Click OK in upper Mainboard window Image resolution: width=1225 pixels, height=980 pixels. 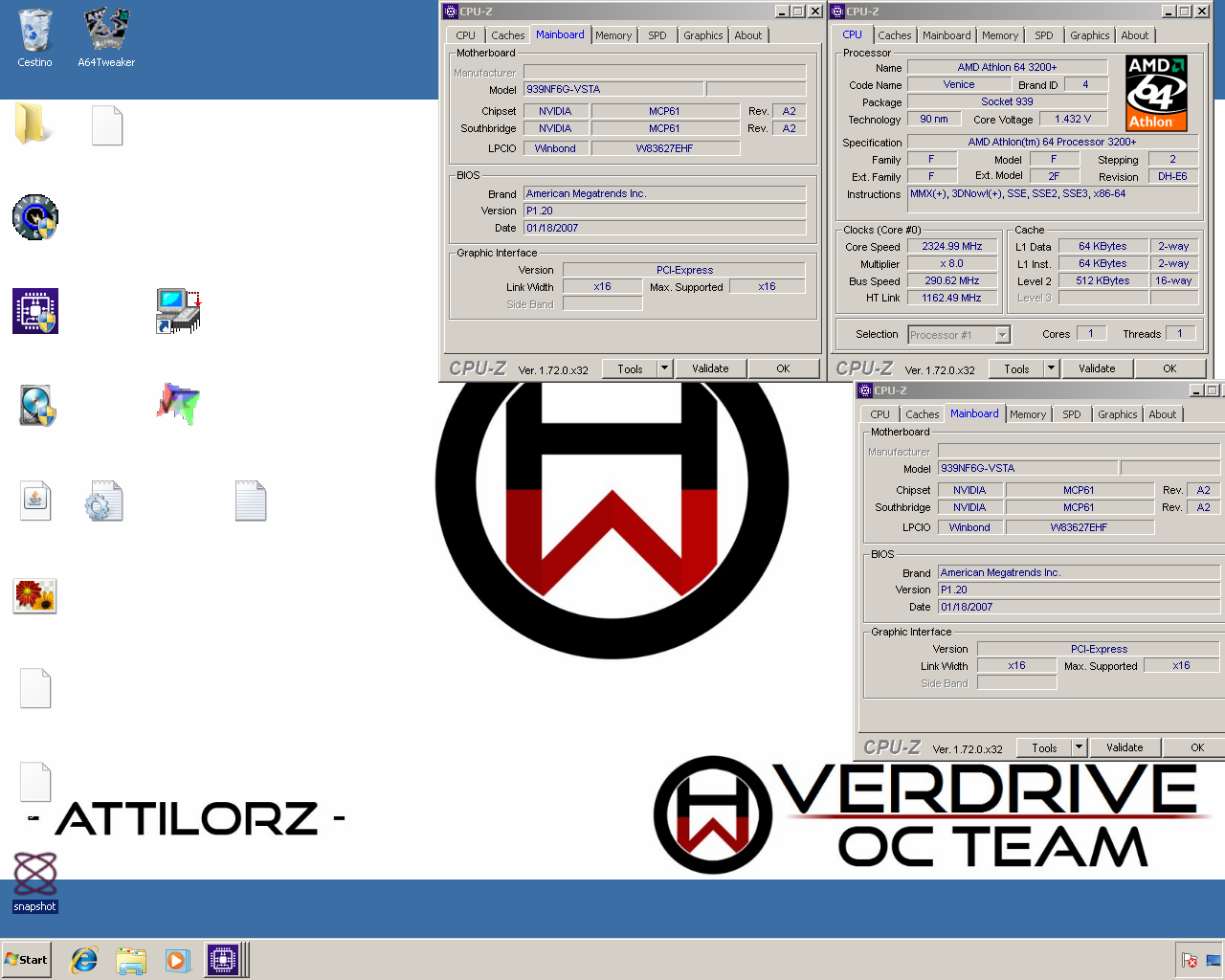pyautogui.click(x=783, y=368)
